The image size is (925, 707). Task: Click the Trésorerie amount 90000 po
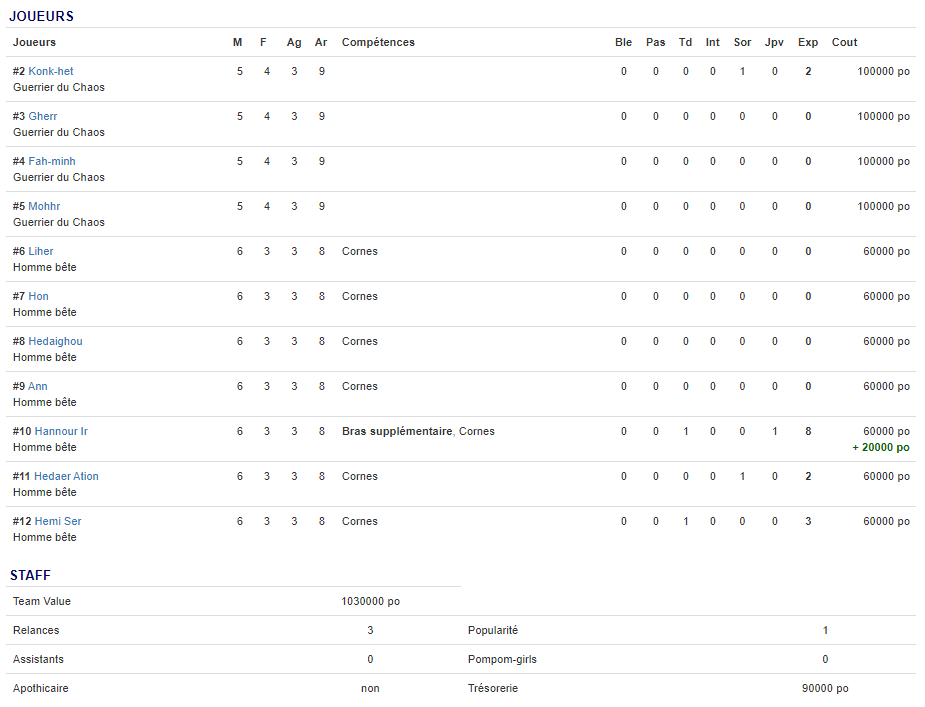pyautogui.click(x=825, y=688)
